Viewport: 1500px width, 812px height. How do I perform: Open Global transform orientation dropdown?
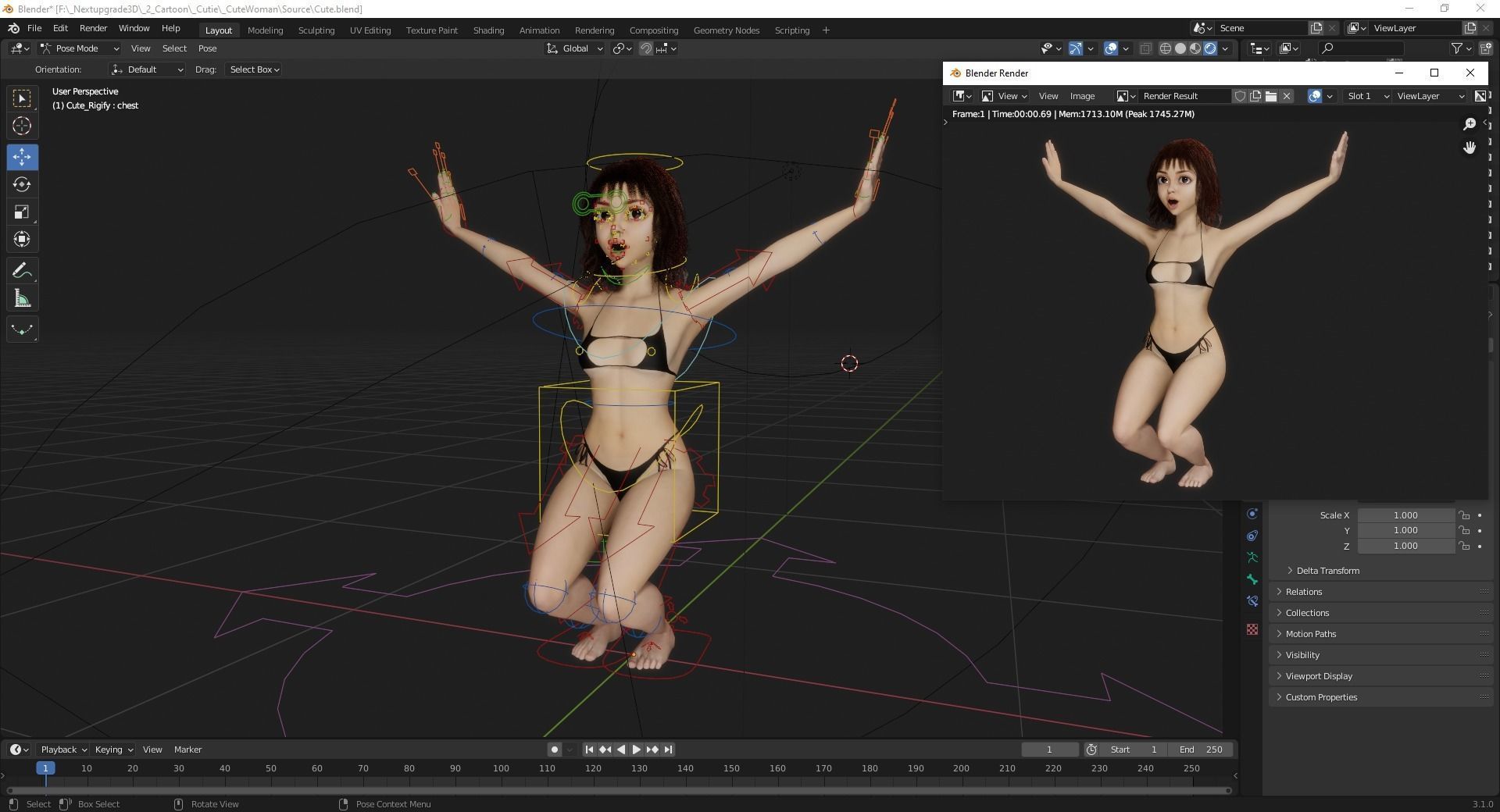(575, 48)
